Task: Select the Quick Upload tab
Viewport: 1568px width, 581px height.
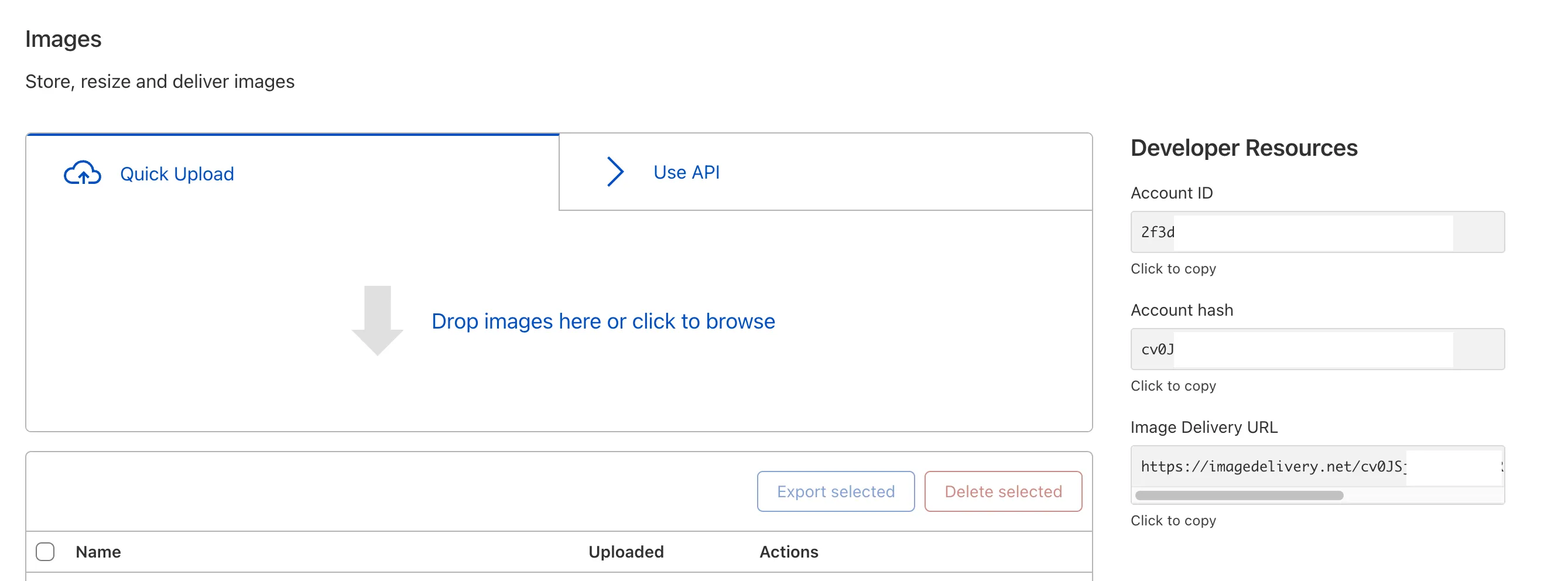Action: 176,173
